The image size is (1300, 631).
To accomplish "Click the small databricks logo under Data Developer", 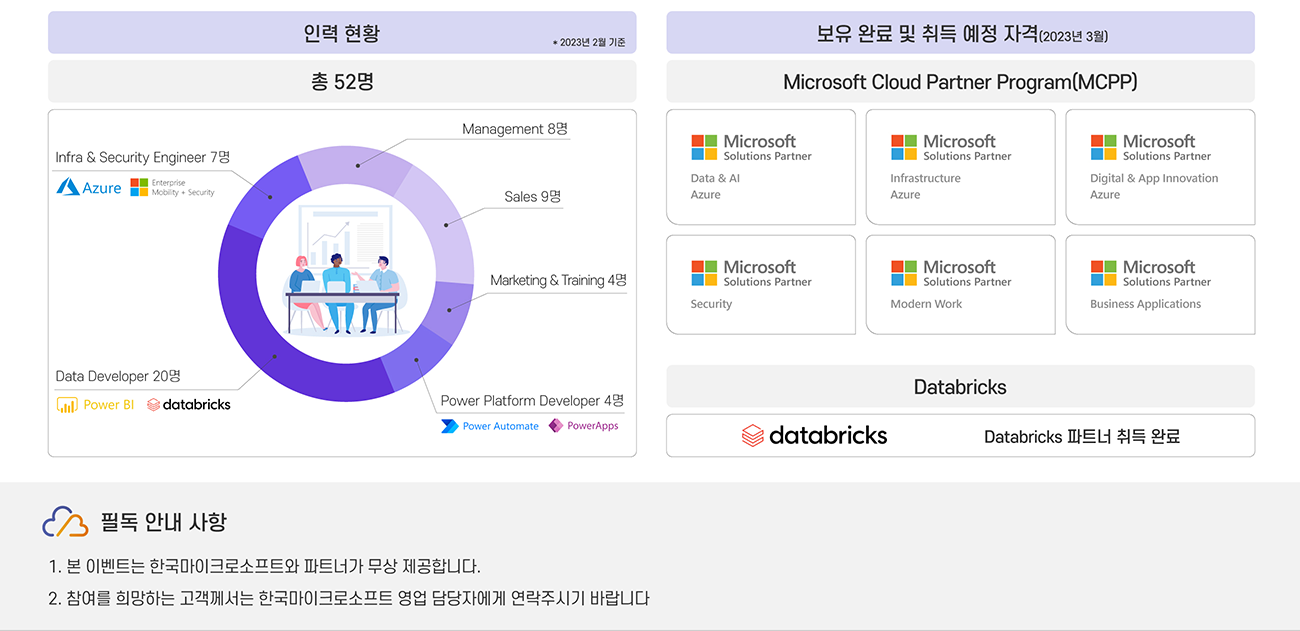I will click(189, 405).
